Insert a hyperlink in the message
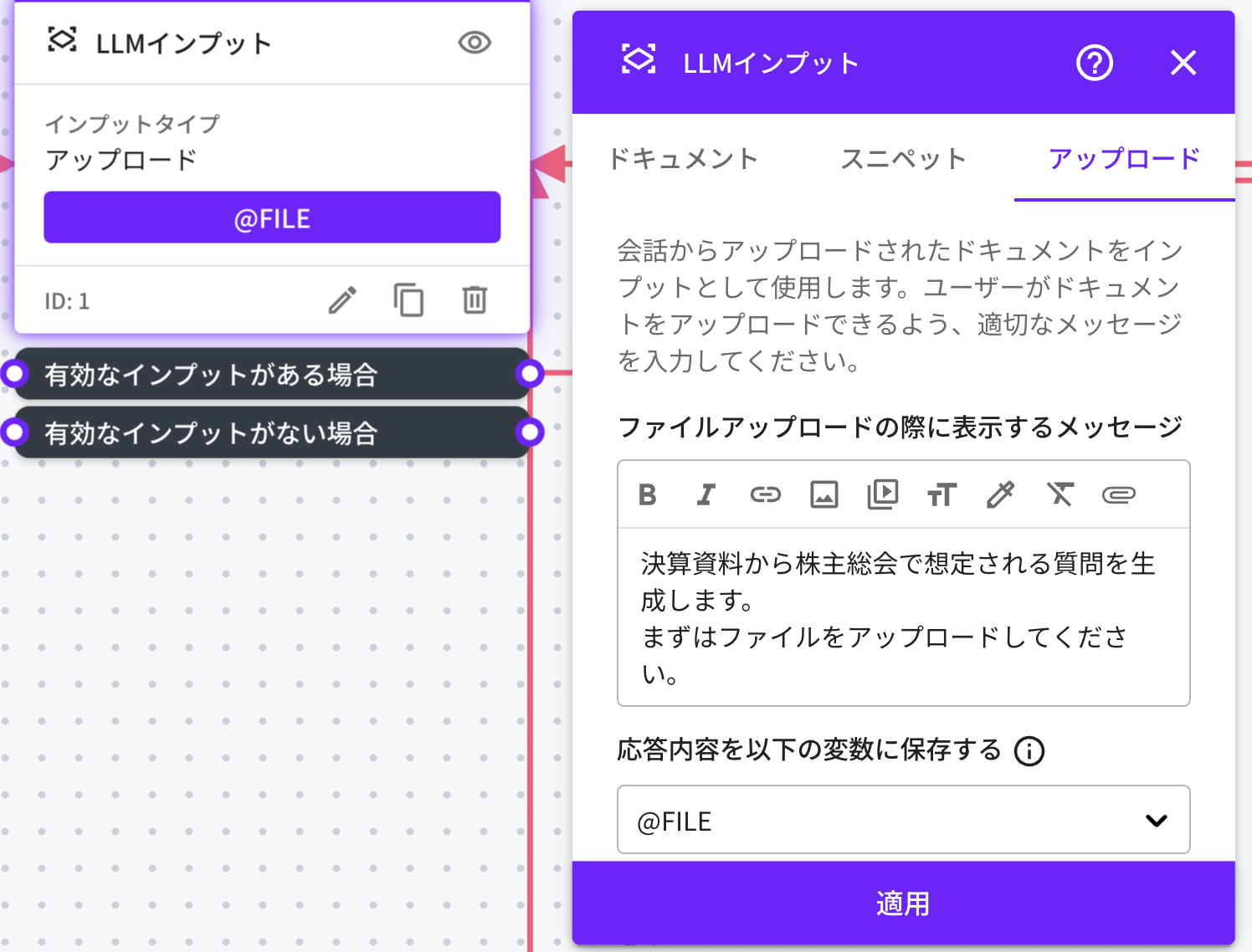 pyautogui.click(x=765, y=494)
